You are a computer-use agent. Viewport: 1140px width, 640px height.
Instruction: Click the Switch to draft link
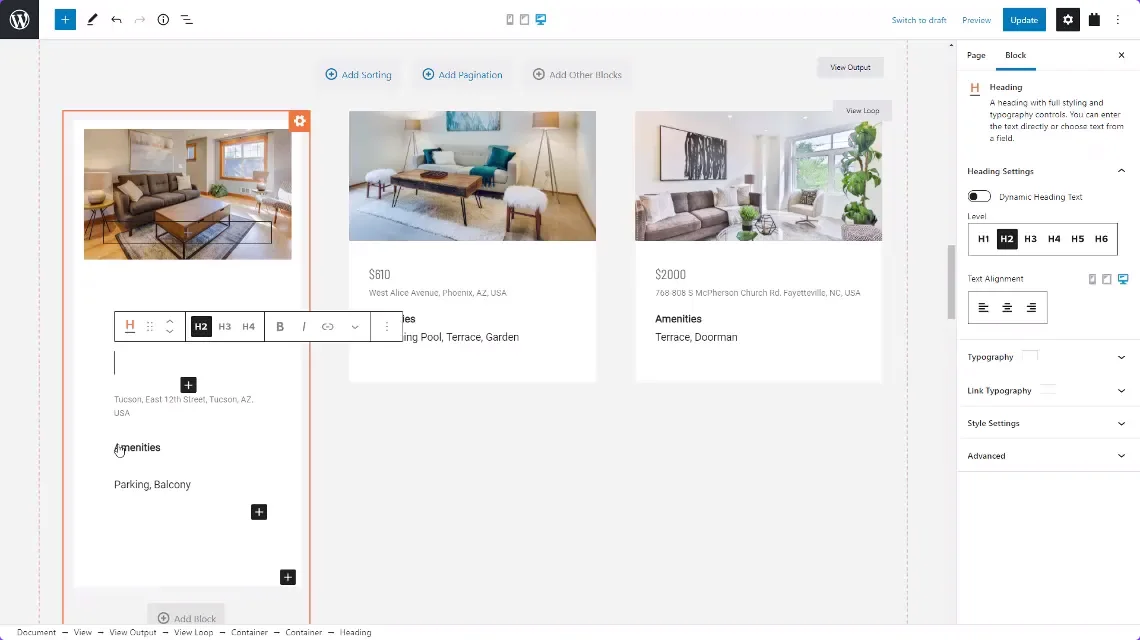tap(919, 20)
